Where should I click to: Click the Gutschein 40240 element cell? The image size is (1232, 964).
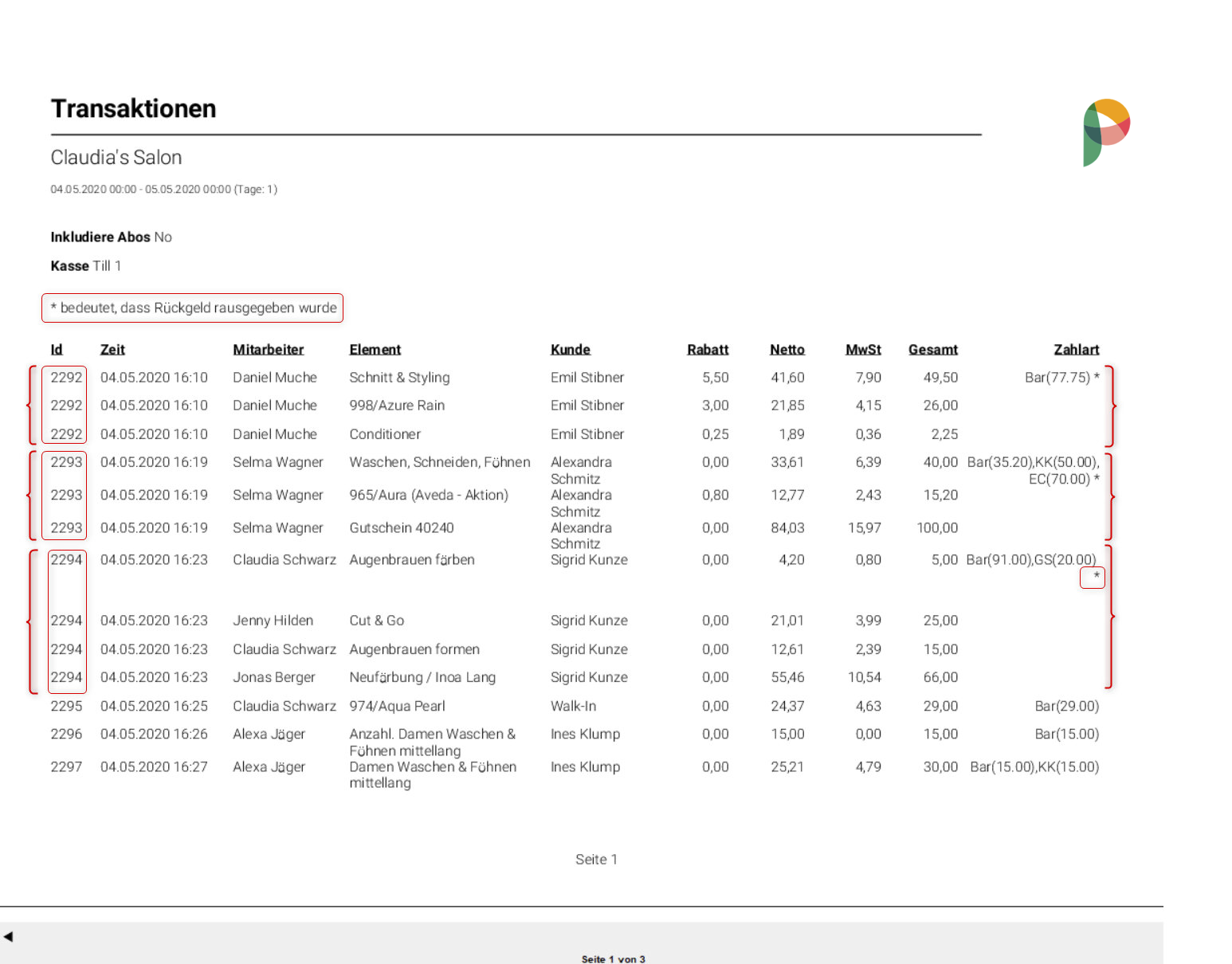pos(402,528)
